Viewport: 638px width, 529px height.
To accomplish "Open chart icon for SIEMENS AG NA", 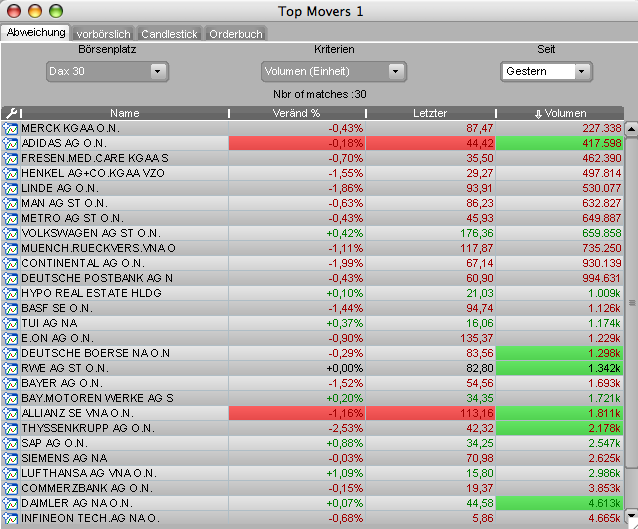I will tap(11, 459).
